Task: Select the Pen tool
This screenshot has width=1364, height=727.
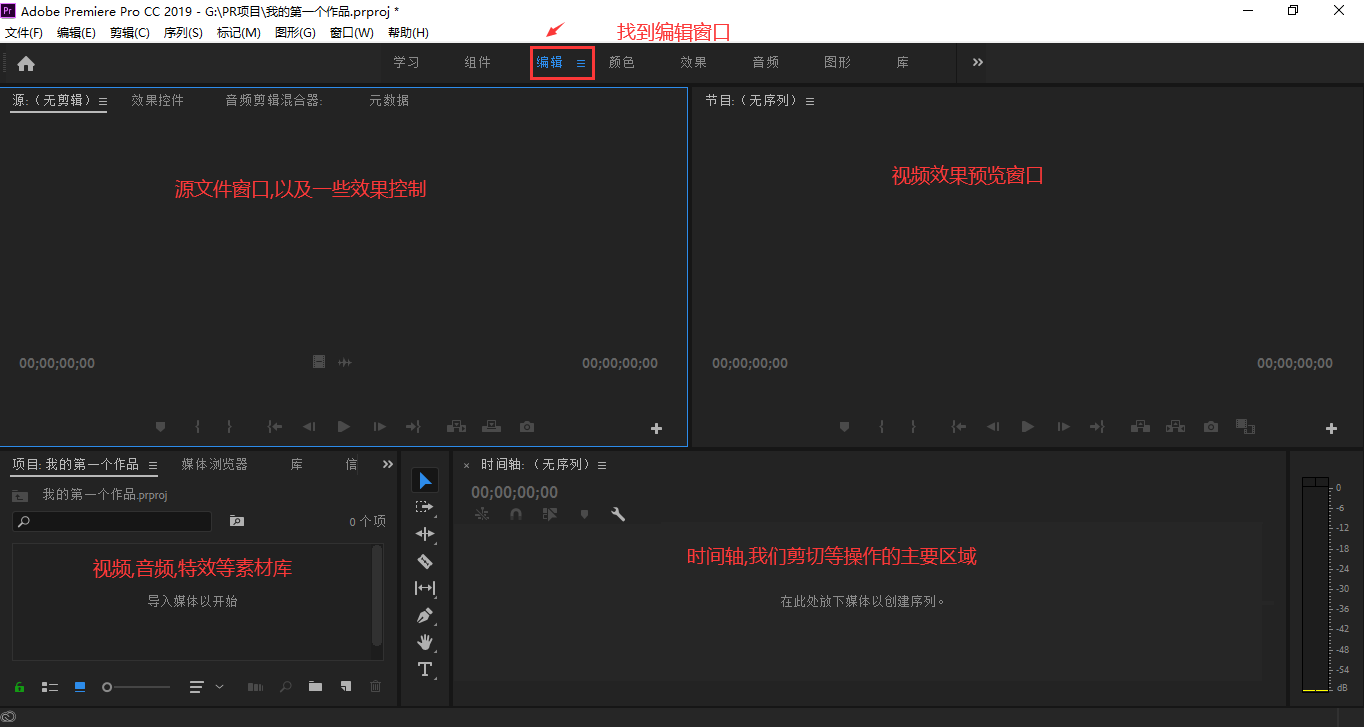Action: tap(425, 615)
